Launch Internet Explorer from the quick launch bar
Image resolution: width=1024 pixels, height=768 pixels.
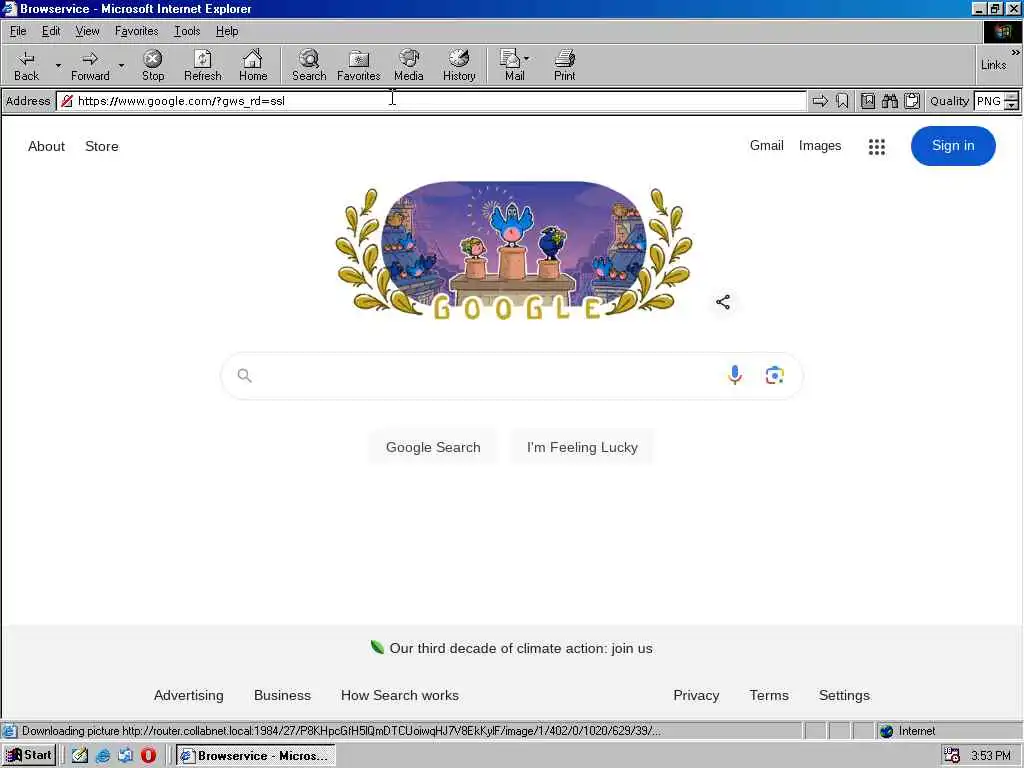pyautogui.click(x=103, y=756)
